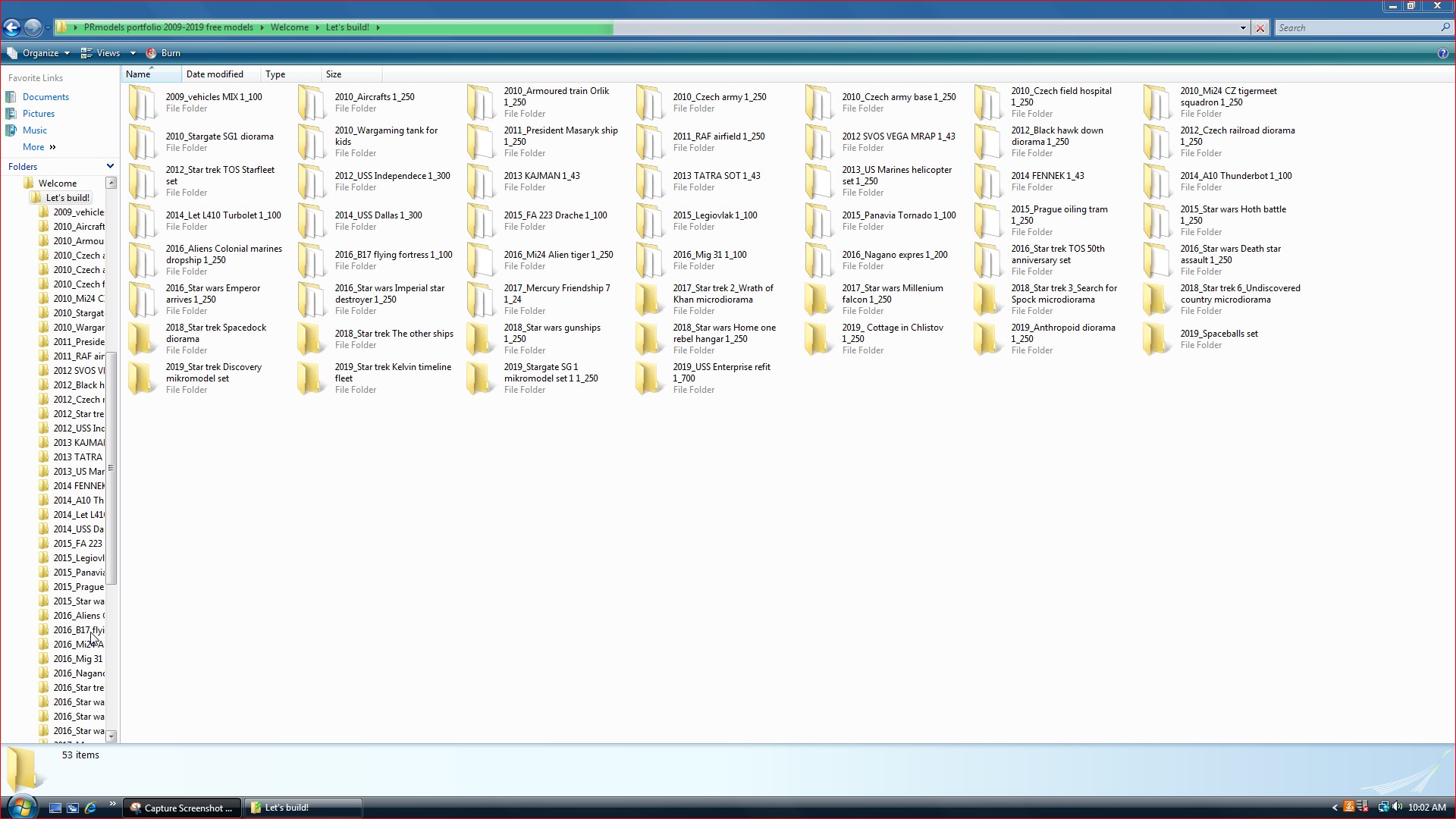
Task: Open the 2019_USS Enterprise refit folder icon
Action: click(651, 378)
